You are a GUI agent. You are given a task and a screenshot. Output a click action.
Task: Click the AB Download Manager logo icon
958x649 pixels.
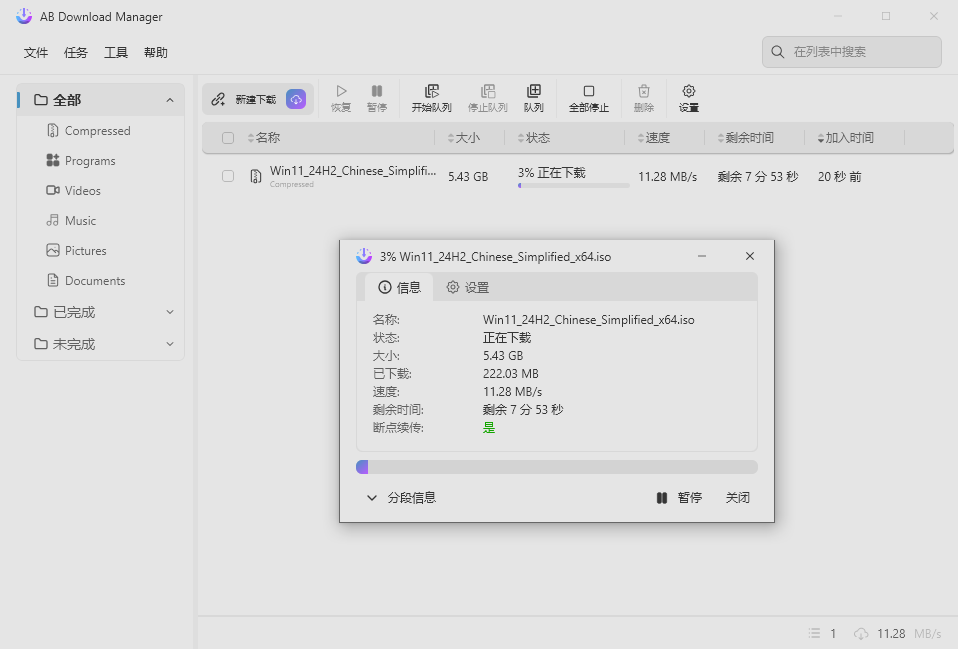24,16
